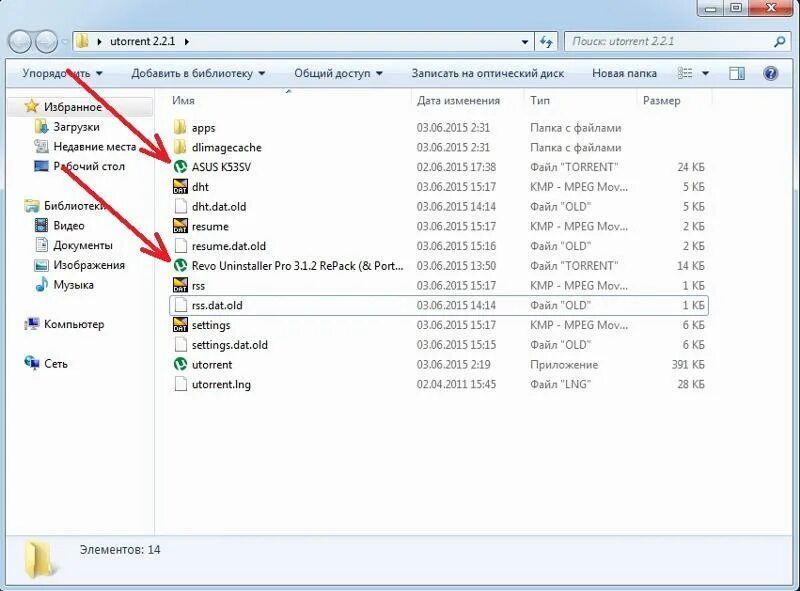The width and height of the screenshot is (800, 591).
Task: Select the file name 'utorrent.lng'
Action: coord(221,384)
